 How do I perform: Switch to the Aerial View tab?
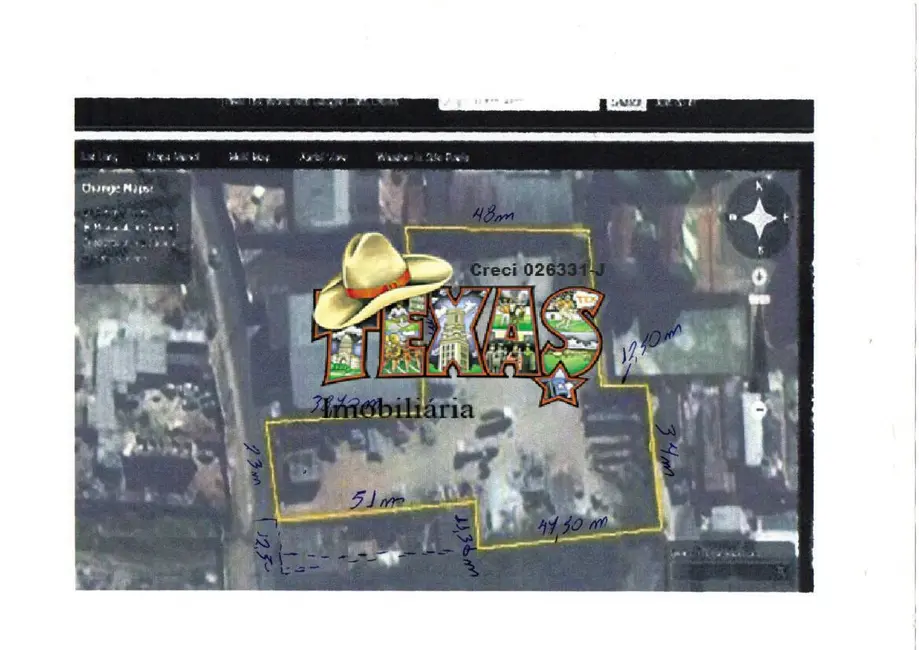(323, 157)
